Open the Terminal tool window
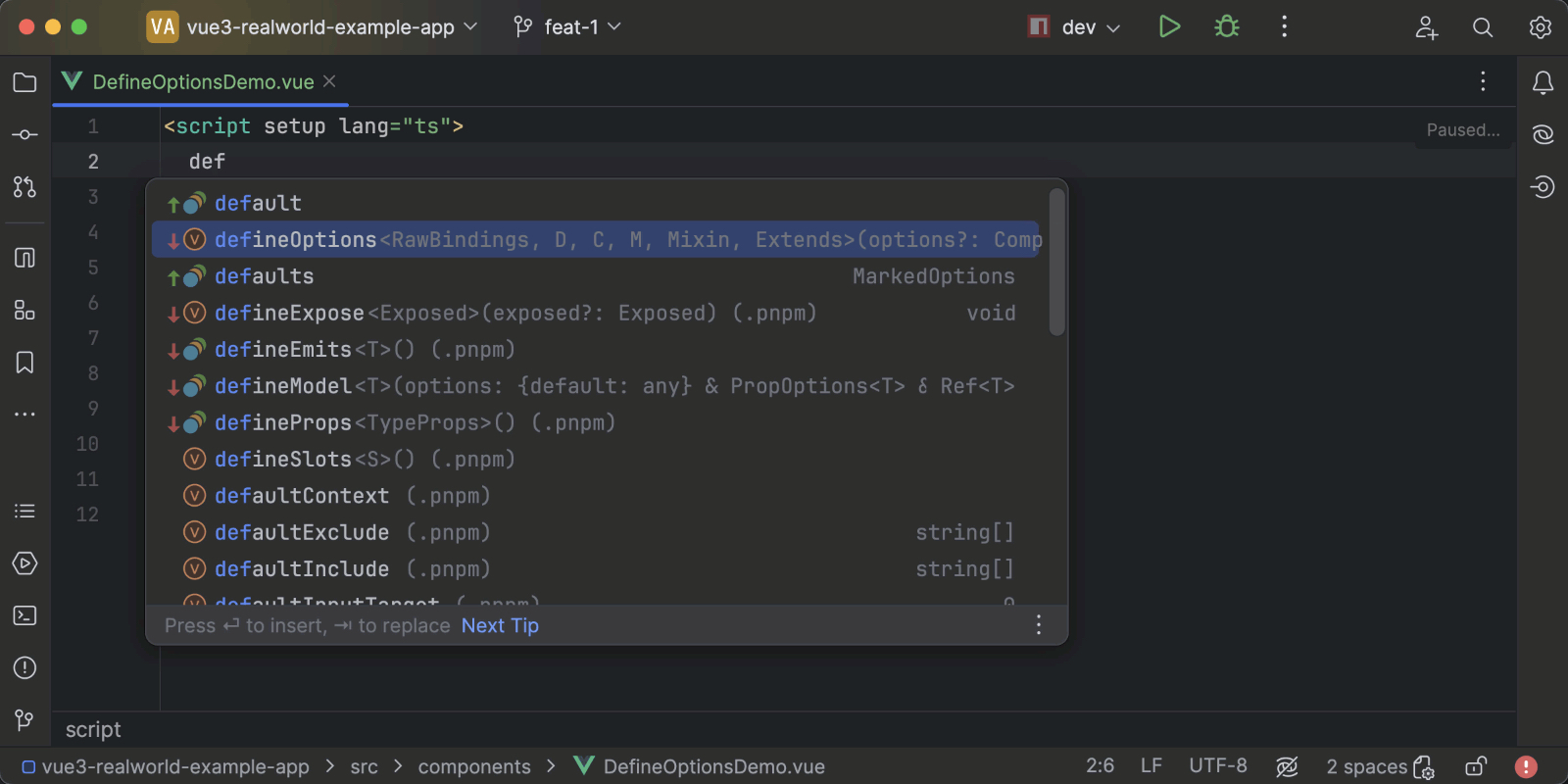 (x=24, y=615)
